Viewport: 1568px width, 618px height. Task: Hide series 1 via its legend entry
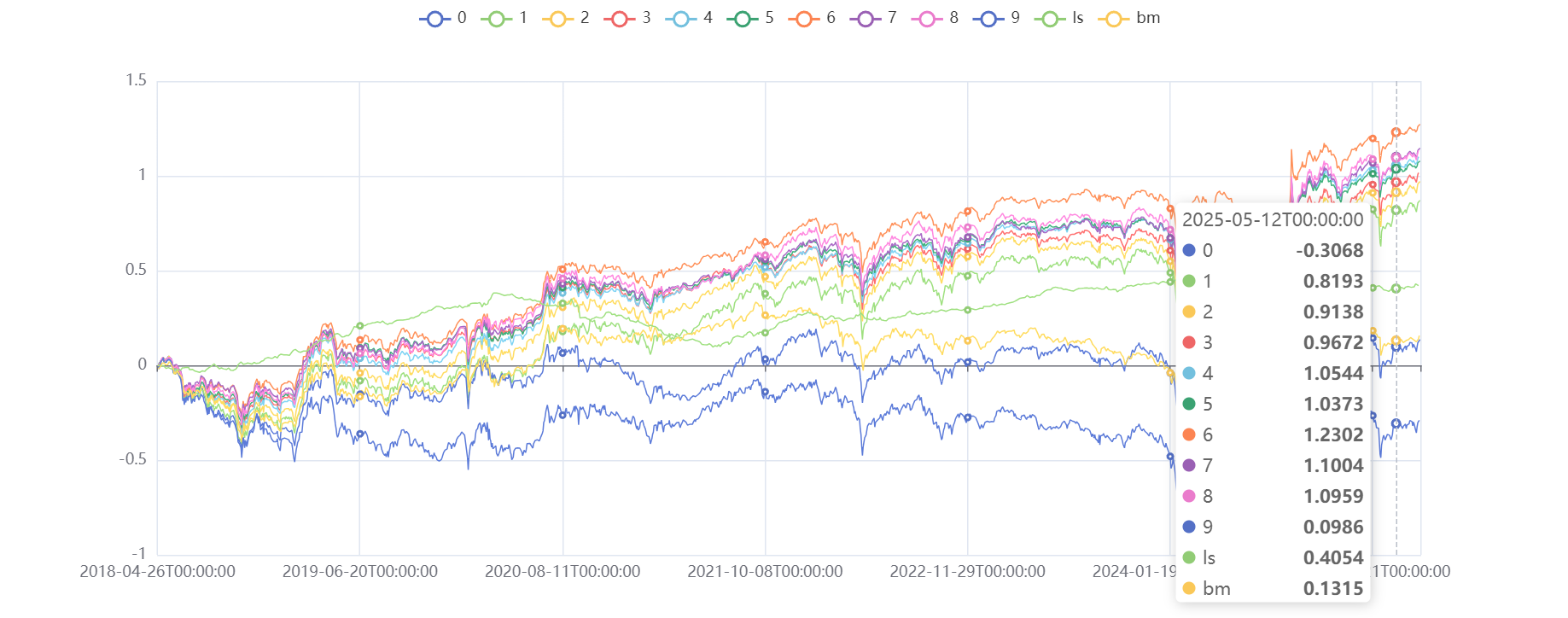497,18
